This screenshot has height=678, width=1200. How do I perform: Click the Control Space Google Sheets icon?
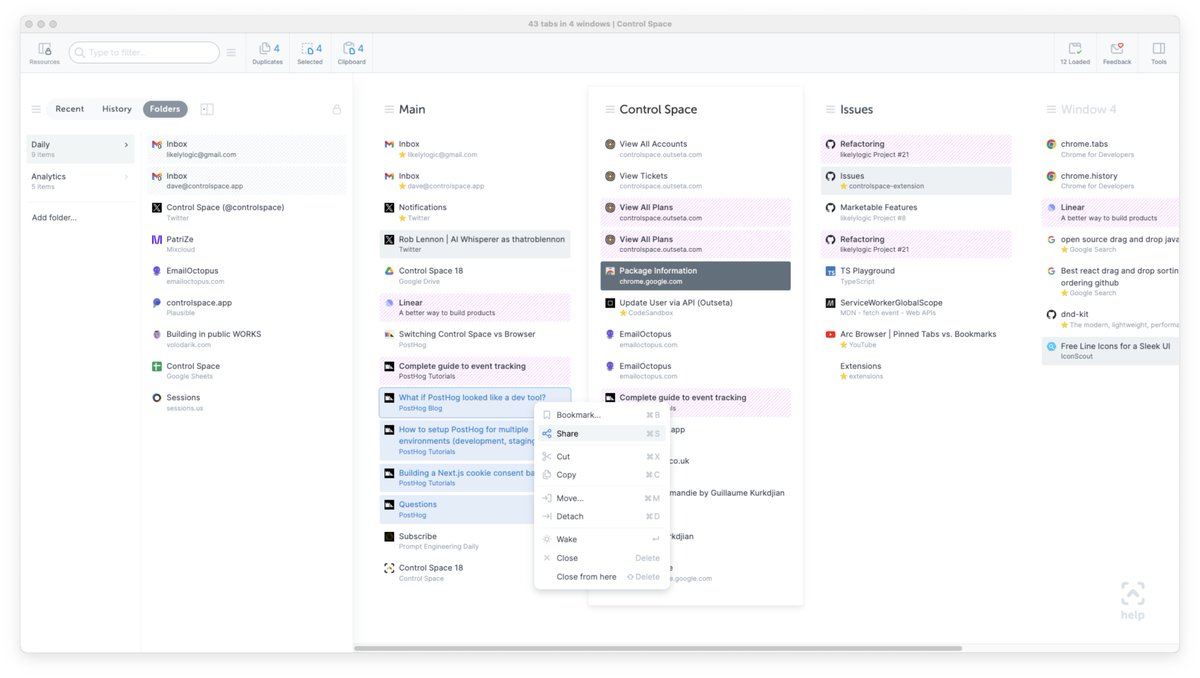[x=157, y=367]
